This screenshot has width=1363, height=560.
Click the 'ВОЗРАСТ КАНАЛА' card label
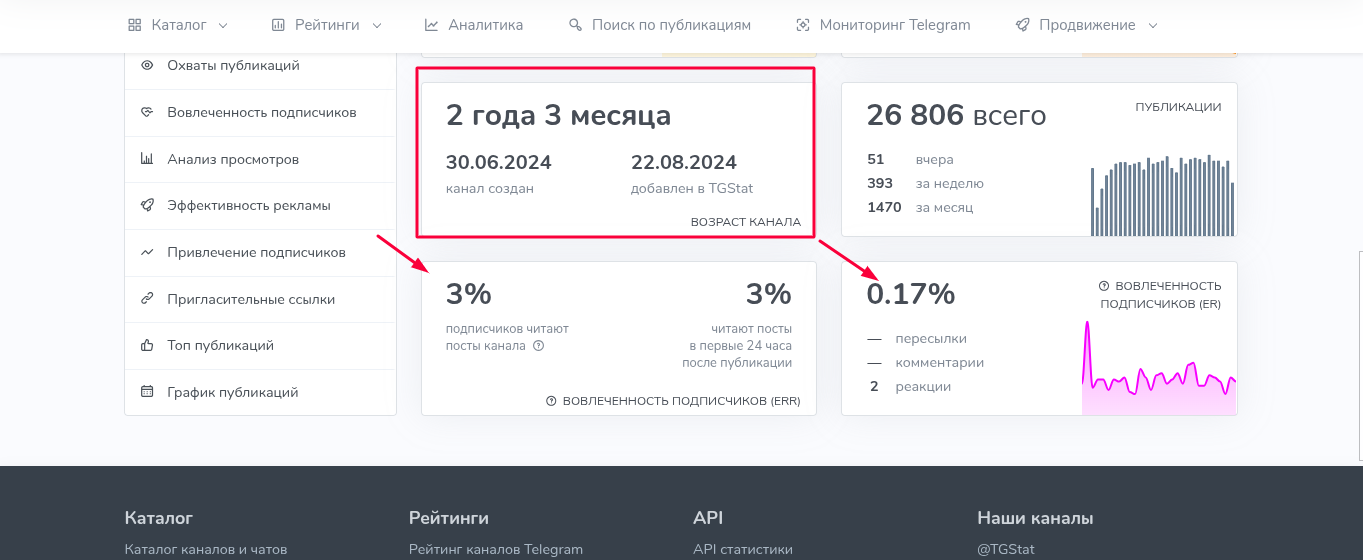746,222
